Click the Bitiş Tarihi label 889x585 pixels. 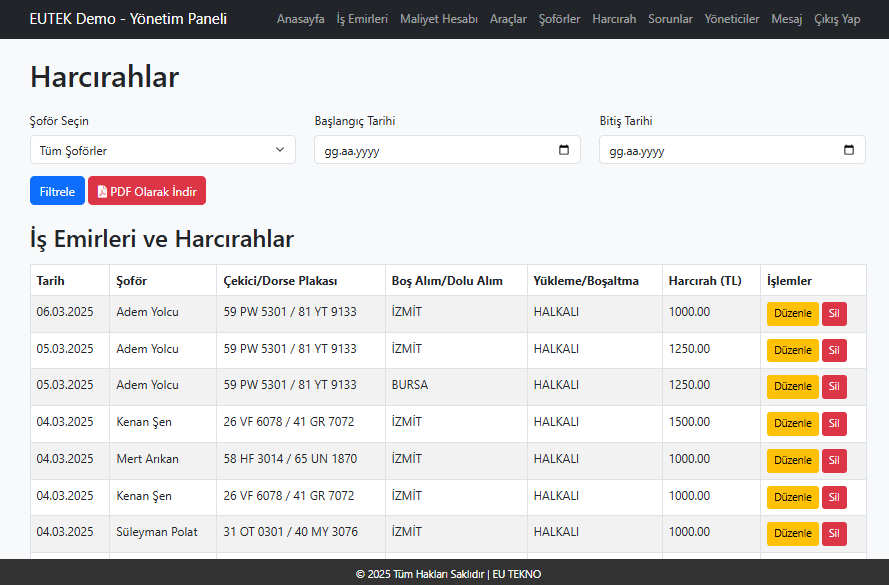[626, 121]
